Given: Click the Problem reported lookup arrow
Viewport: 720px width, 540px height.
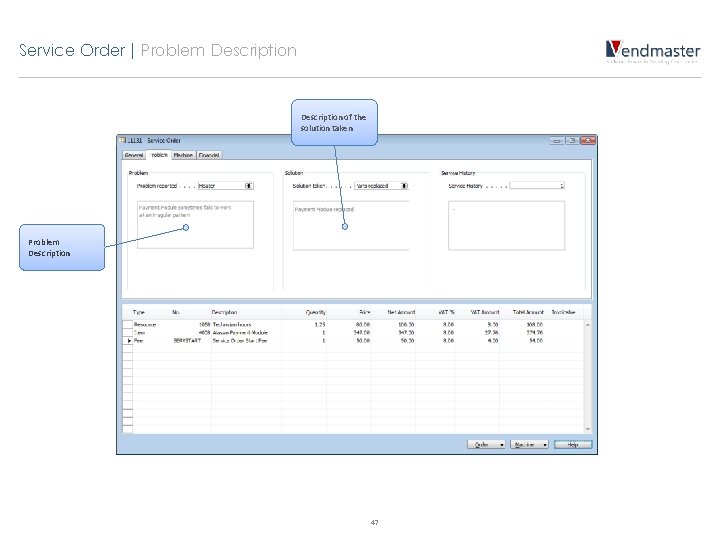Looking at the screenshot, I should 248,186.
